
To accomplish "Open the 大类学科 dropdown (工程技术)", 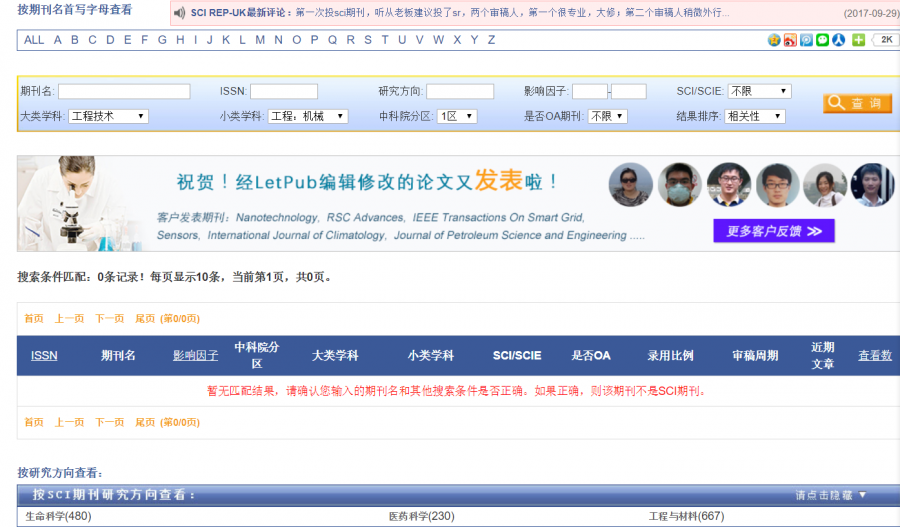I will pyautogui.click(x=108, y=116).
